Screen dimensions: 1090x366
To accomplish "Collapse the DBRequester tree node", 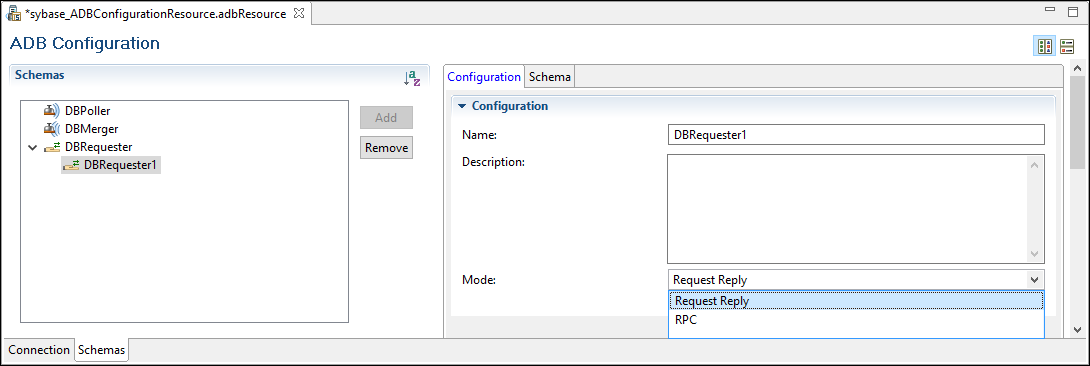I will (32, 147).
